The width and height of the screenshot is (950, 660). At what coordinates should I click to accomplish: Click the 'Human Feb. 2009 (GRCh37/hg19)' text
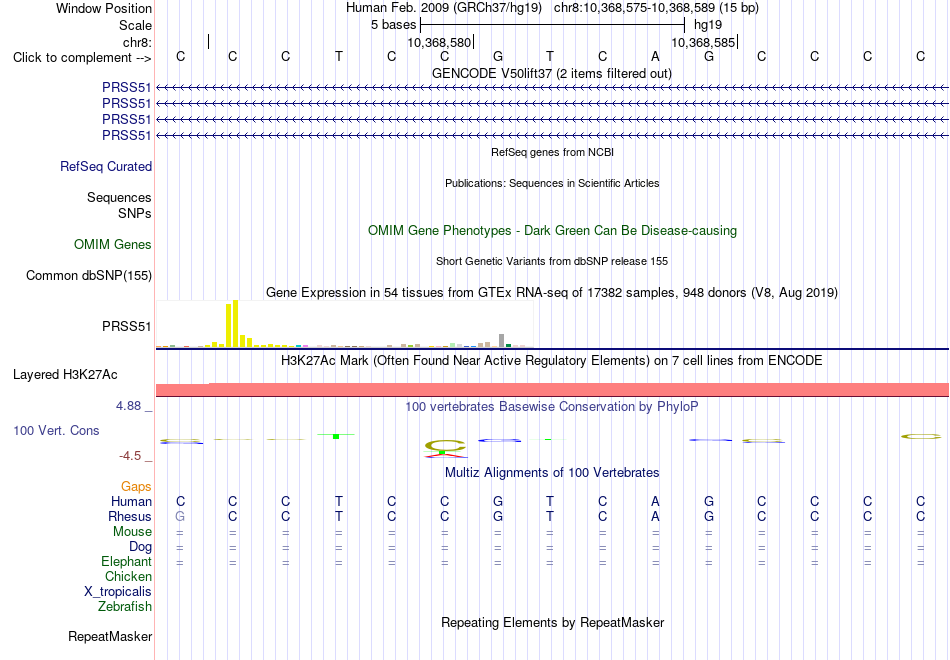445,8
